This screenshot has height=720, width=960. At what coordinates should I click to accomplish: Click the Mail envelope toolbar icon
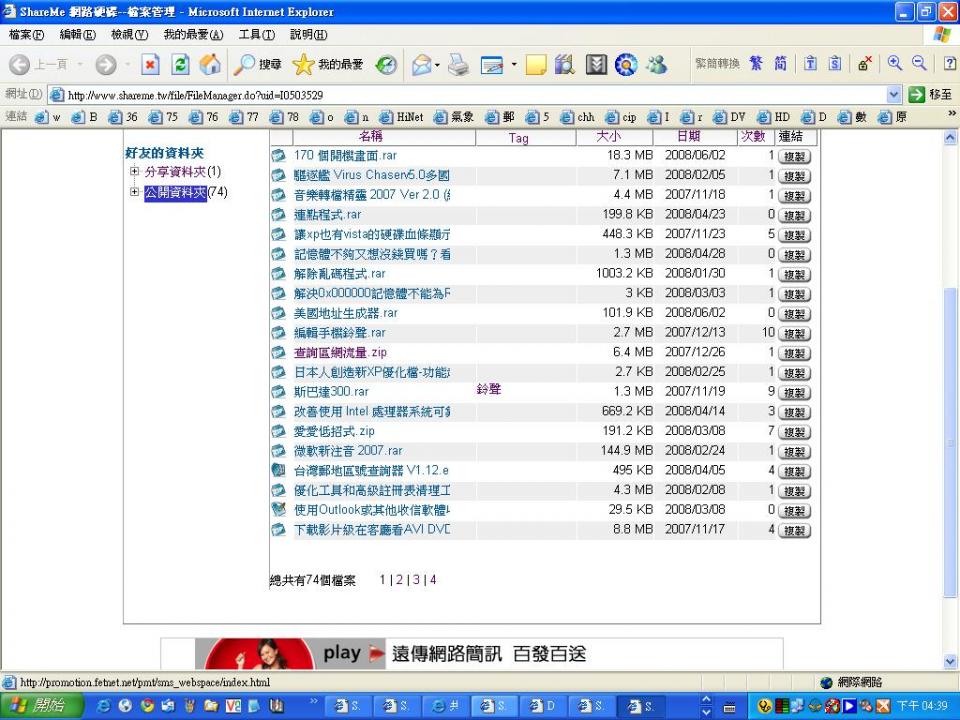424,64
